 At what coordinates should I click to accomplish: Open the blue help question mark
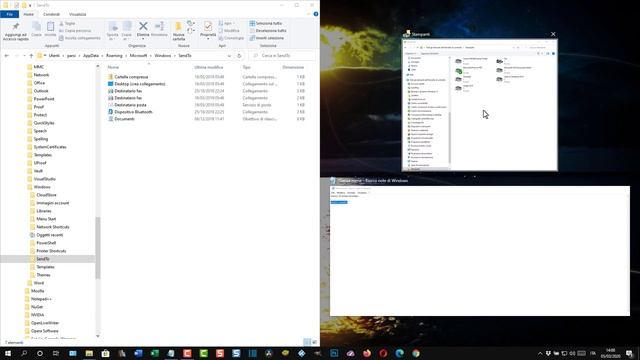click(316, 14)
